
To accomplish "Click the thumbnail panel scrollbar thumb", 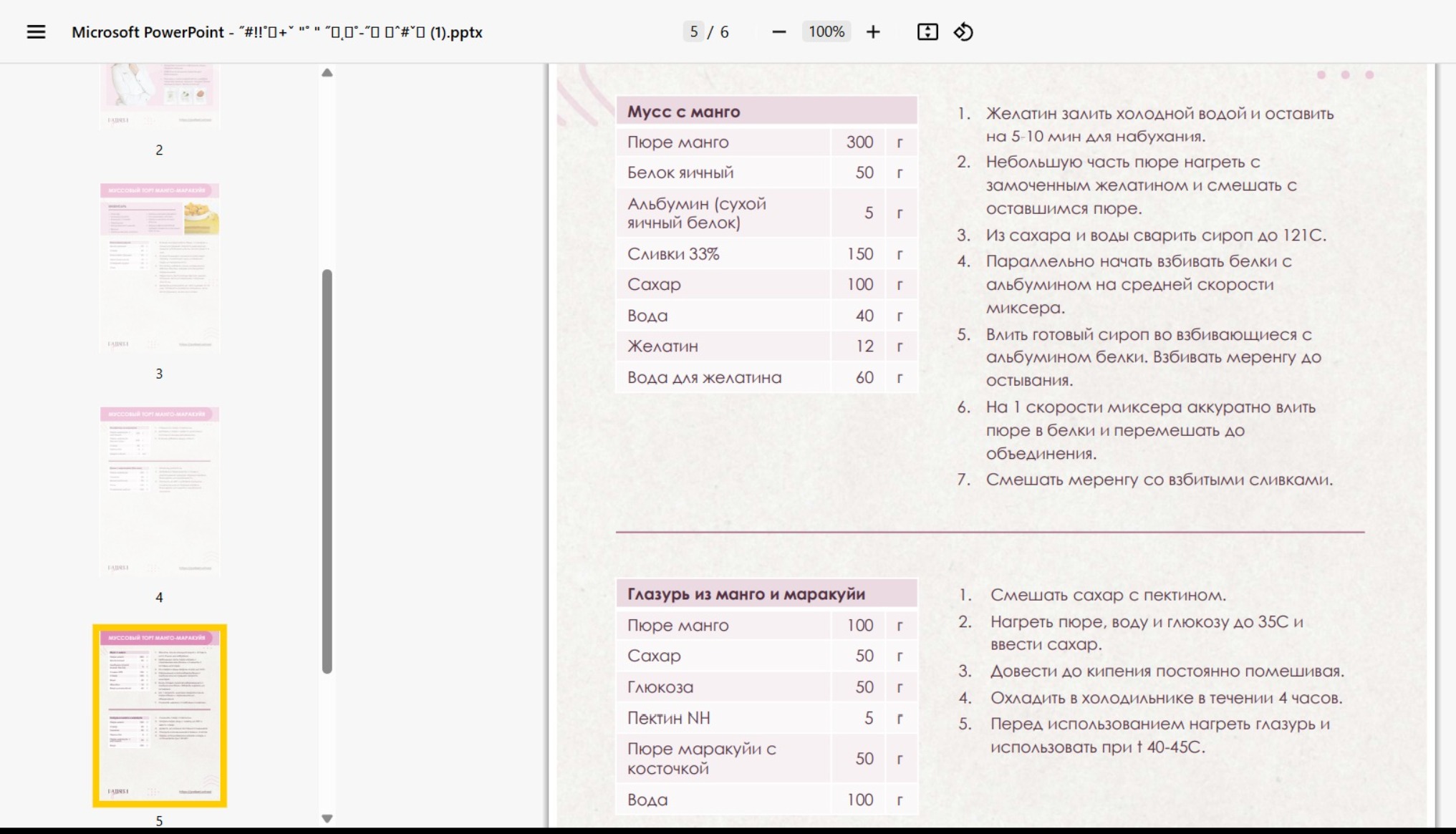I will coord(327,471).
